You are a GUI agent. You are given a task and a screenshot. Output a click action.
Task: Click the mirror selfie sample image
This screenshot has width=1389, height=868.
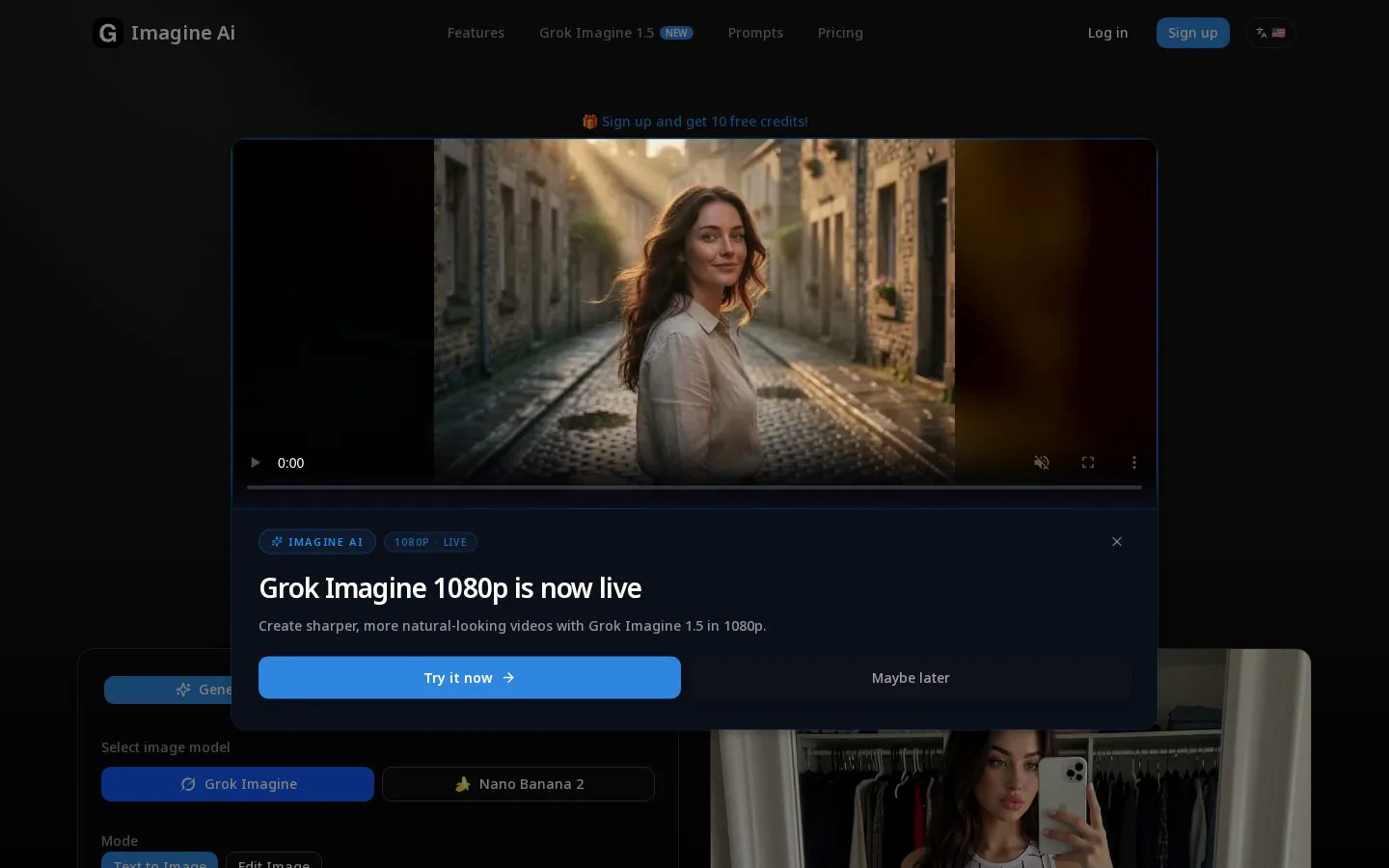tap(1010, 799)
